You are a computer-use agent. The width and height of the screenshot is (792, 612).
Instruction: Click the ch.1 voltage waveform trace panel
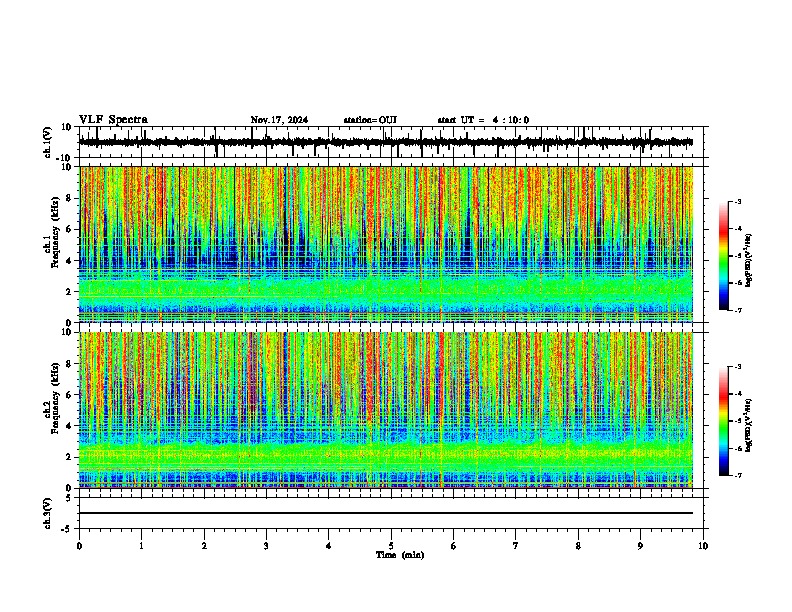point(393,142)
